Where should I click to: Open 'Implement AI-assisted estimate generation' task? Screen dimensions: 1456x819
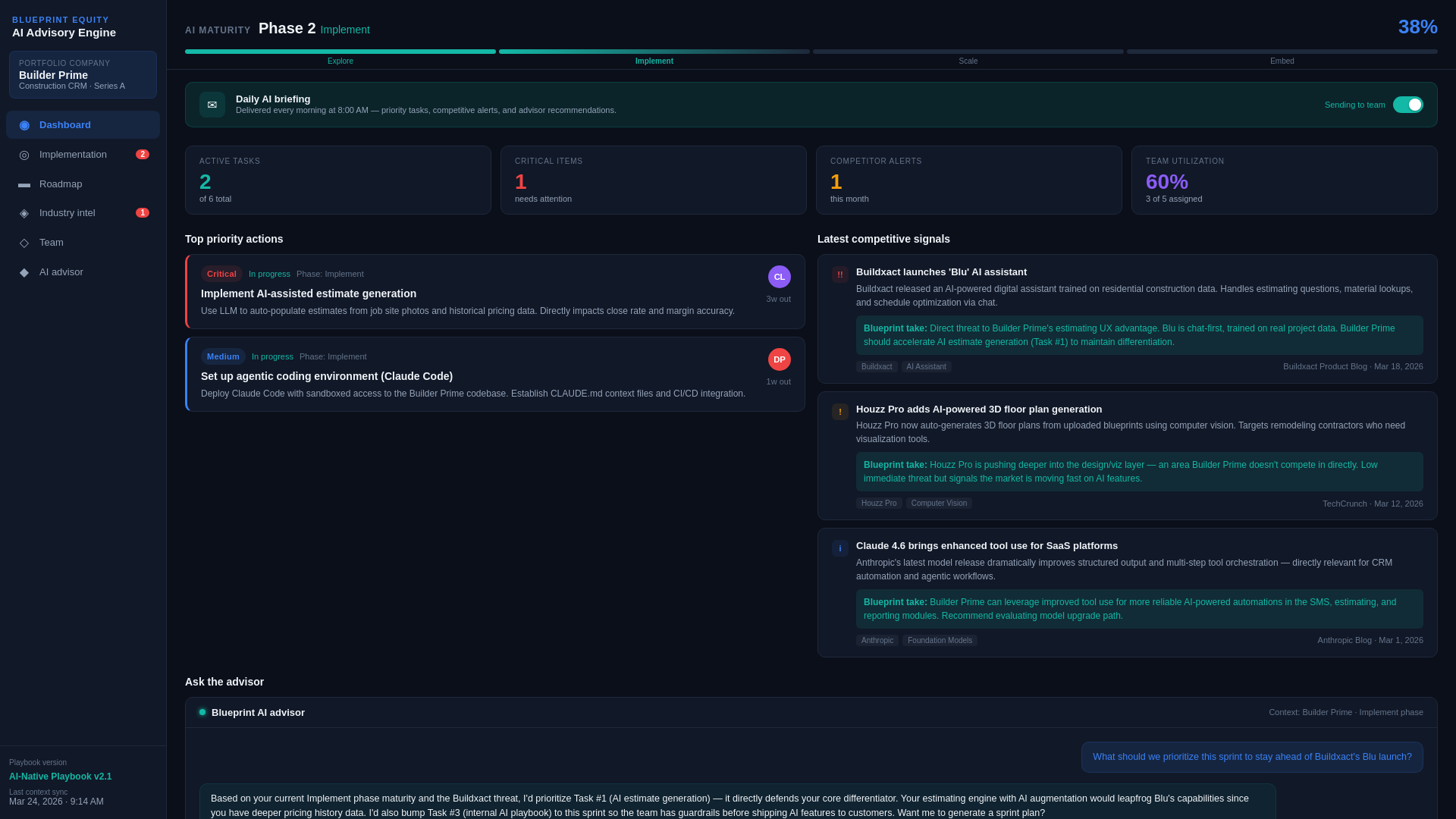tap(495, 291)
